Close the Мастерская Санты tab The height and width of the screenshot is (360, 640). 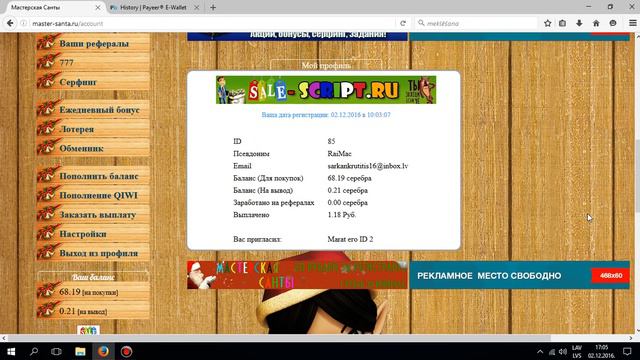(98, 7)
